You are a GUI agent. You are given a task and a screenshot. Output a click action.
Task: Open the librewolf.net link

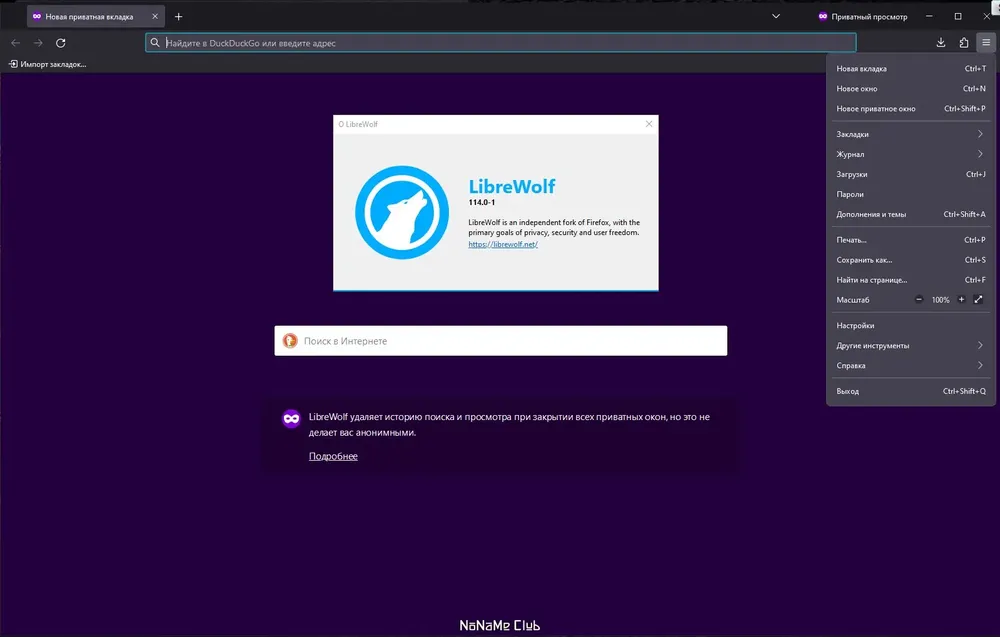tap(503, 244)
